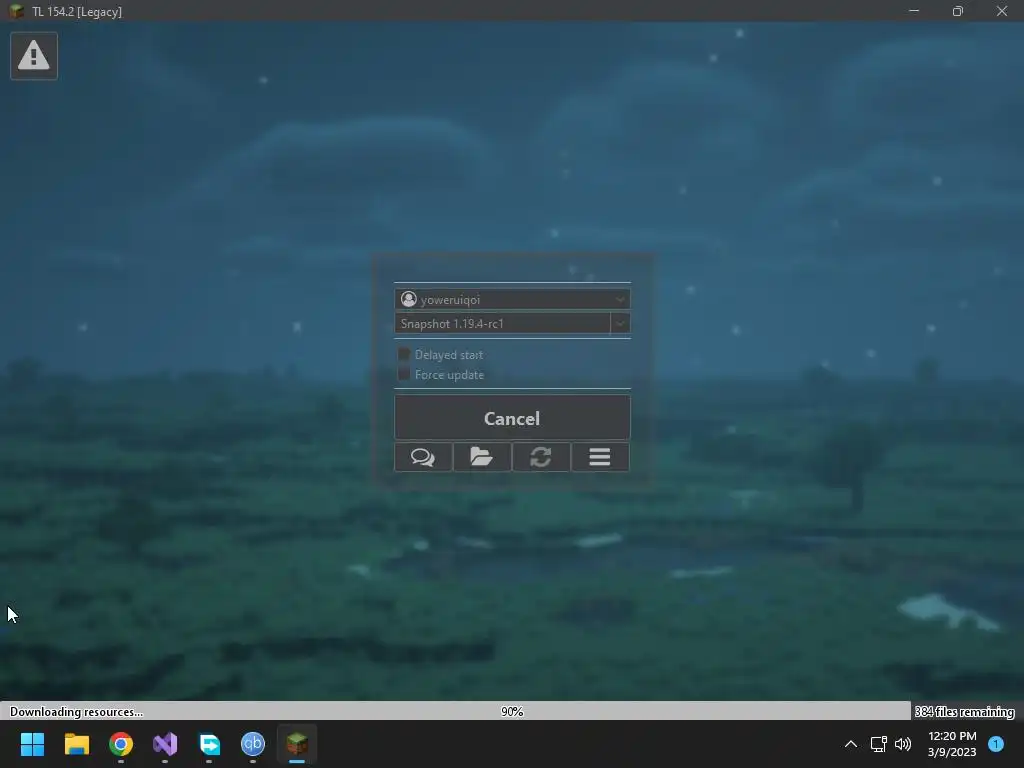Click the Delayed start label text
Image resolution: width=1024 pixels, height=768 pixels.
coord(449,355)
